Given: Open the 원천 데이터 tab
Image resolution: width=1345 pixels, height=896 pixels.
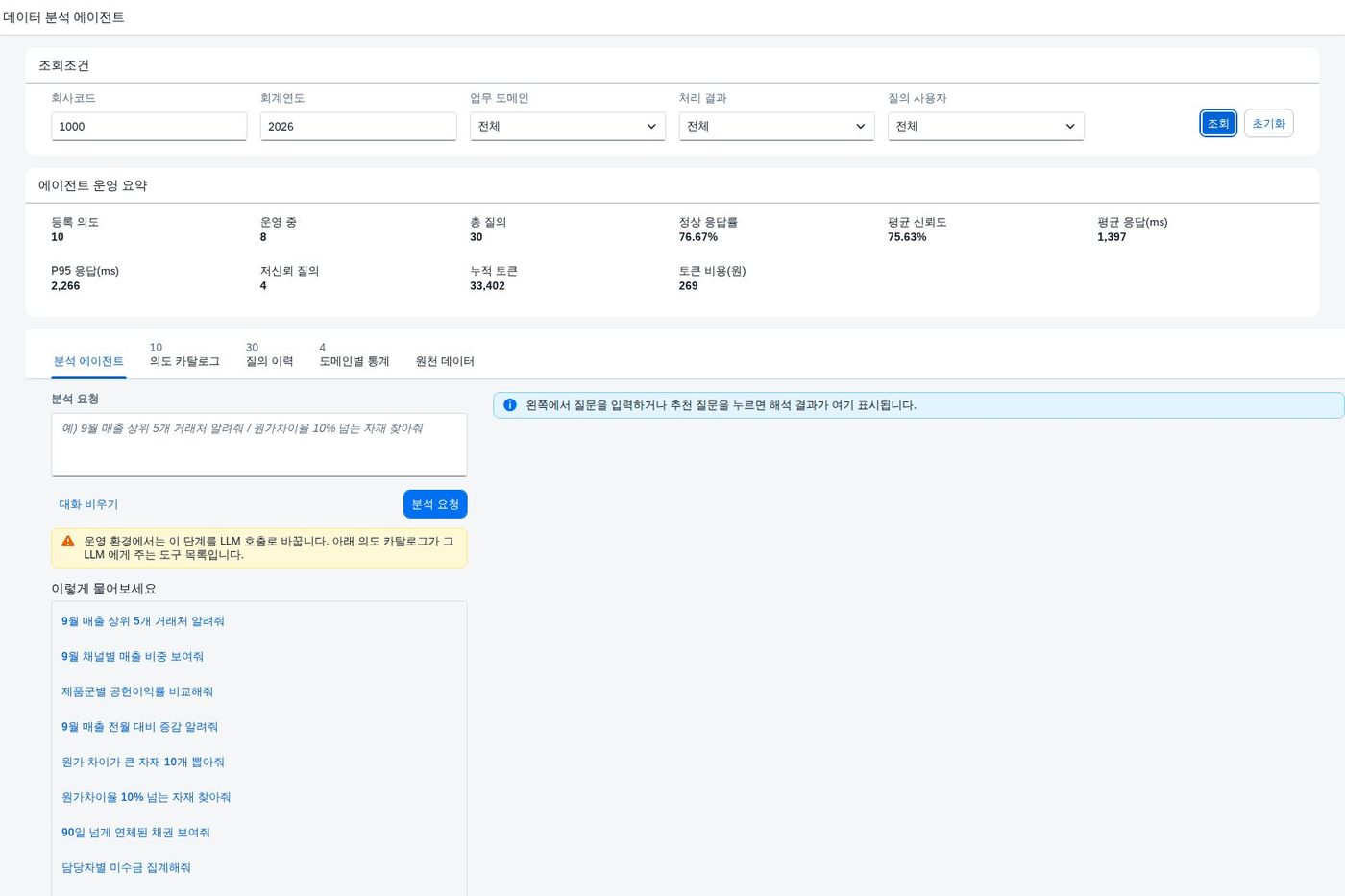Looking at the screenshot, I should (x=445, y=361).
